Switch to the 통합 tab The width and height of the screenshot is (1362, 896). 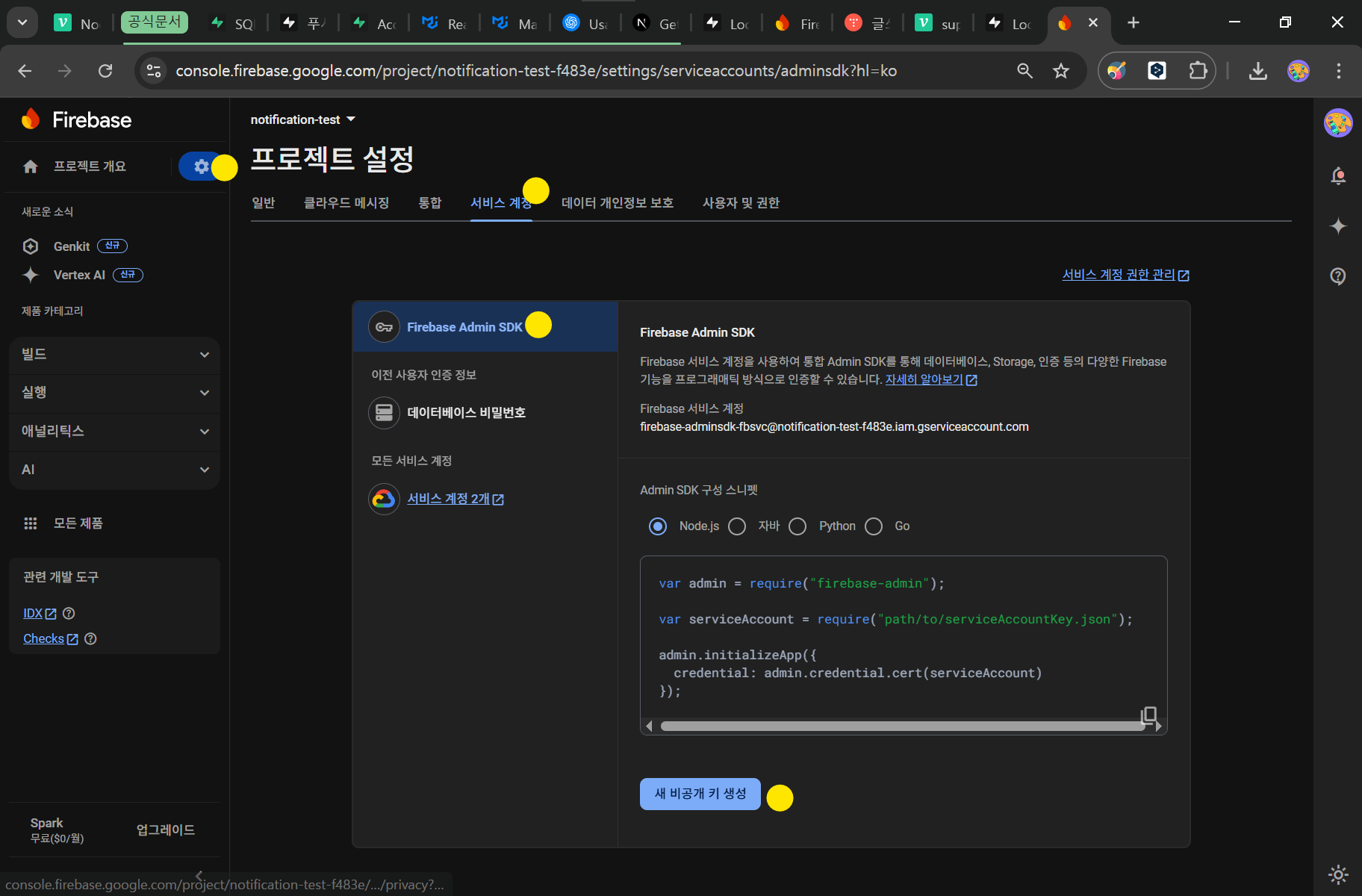(429, 203)
